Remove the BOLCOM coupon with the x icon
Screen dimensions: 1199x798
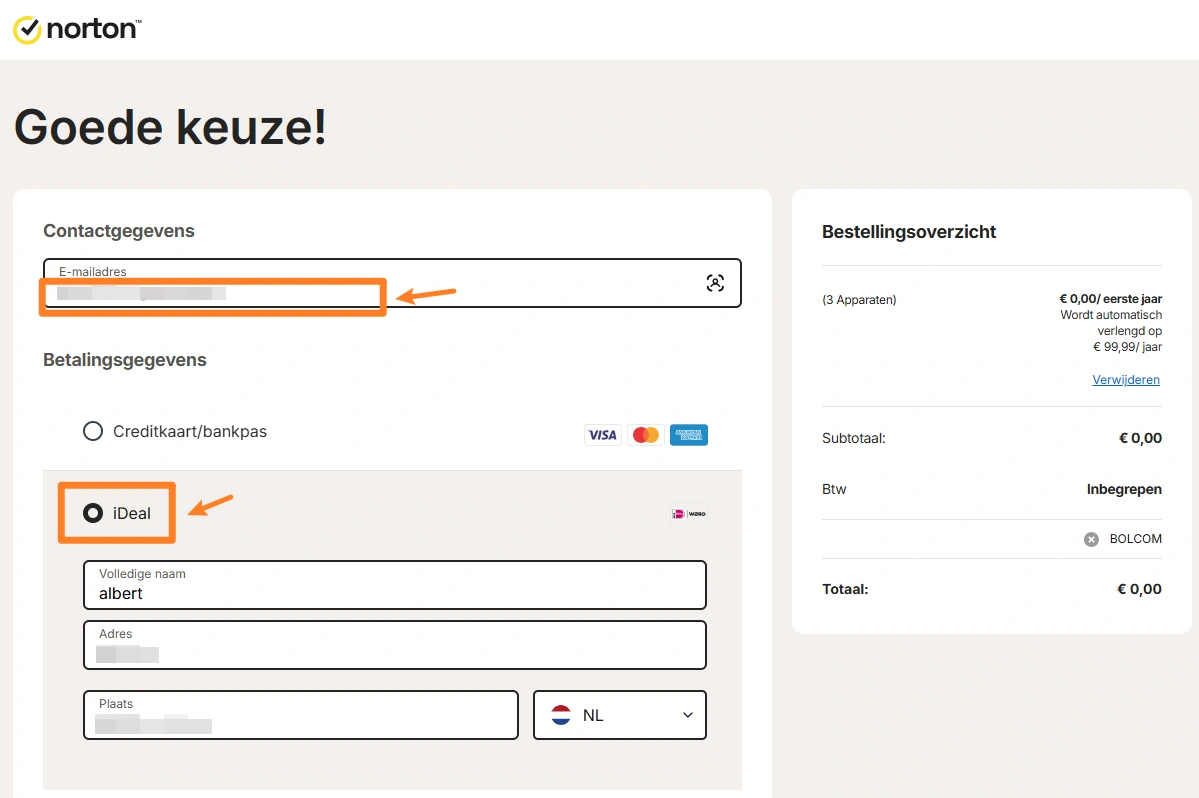click(1091, 540)
